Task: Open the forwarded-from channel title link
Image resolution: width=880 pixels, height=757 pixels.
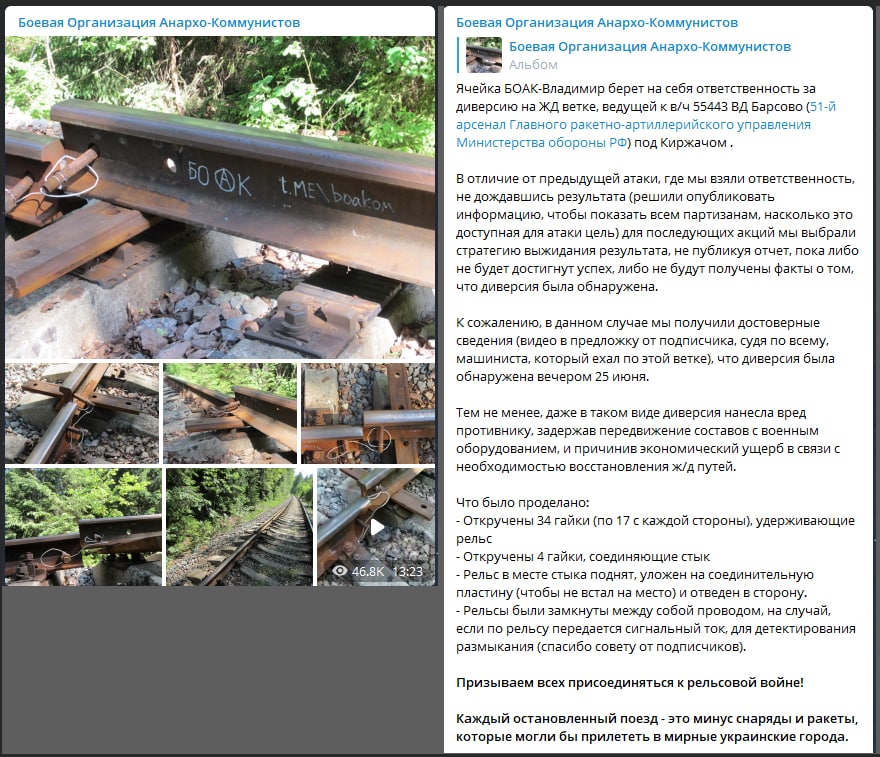Action: pos(650,47)
